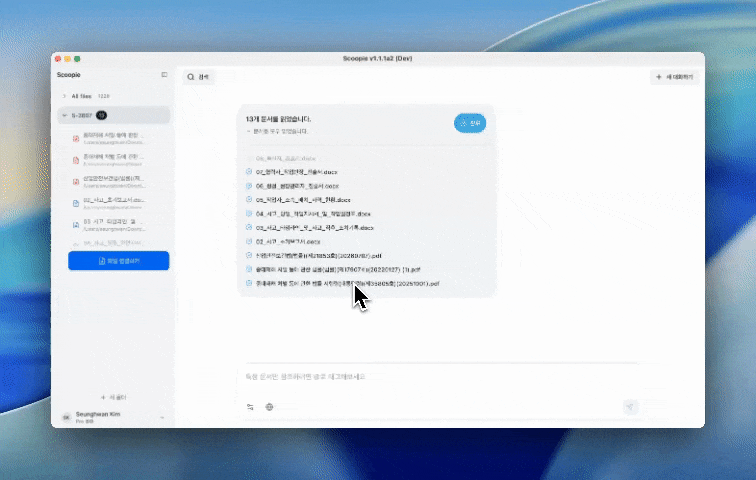Collapse the S-2807 folder chevron
This screenshot has height=480, width=756.
pyautogui.click(x=65, y=116)
